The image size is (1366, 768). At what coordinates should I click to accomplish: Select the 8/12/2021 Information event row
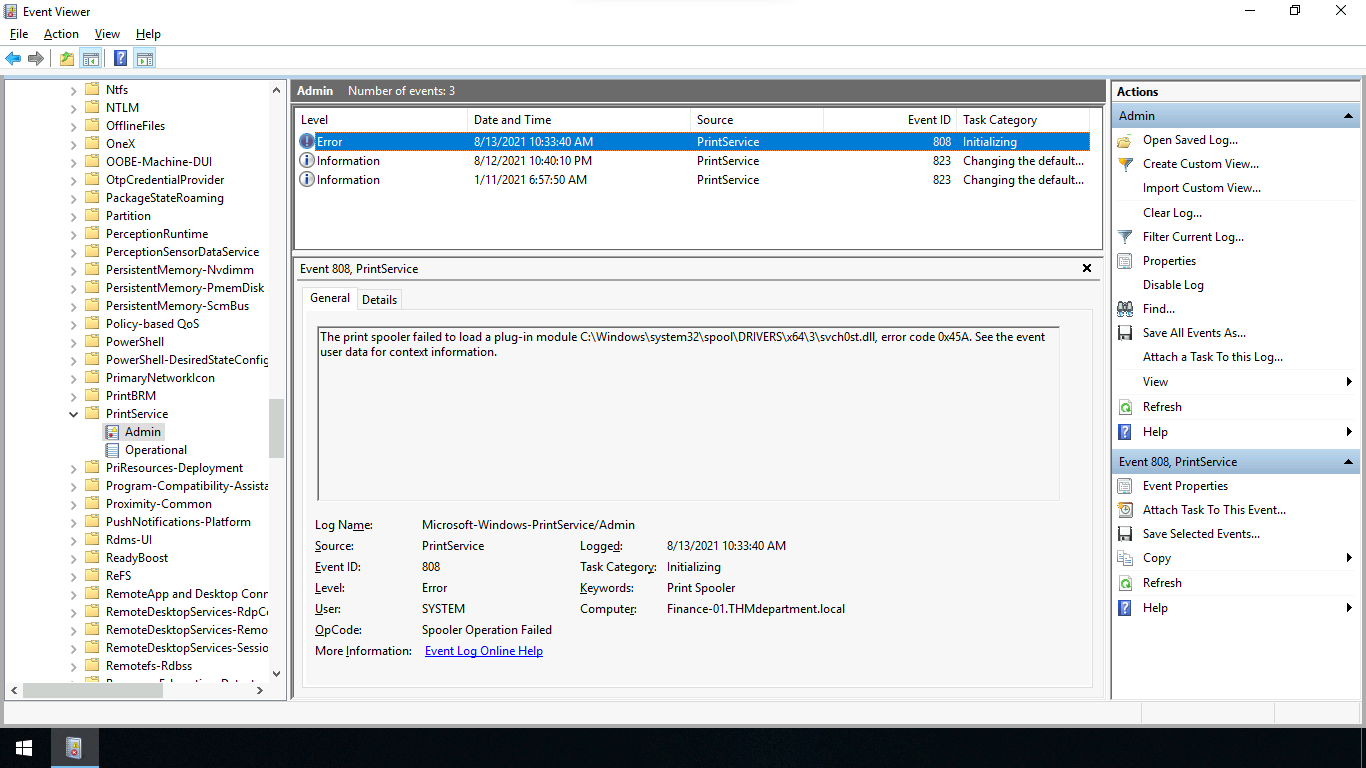pyautogui.click(x=693, y=161)
